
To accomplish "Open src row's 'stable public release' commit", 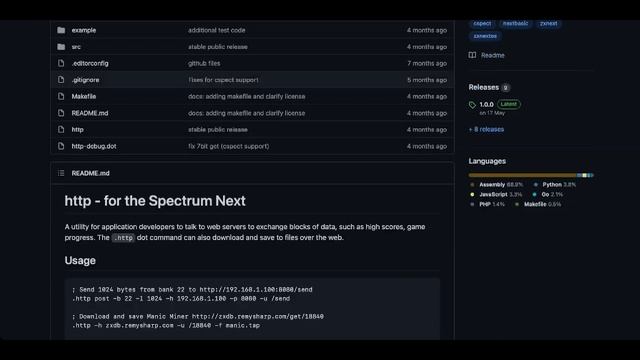I will coord(218,47).
